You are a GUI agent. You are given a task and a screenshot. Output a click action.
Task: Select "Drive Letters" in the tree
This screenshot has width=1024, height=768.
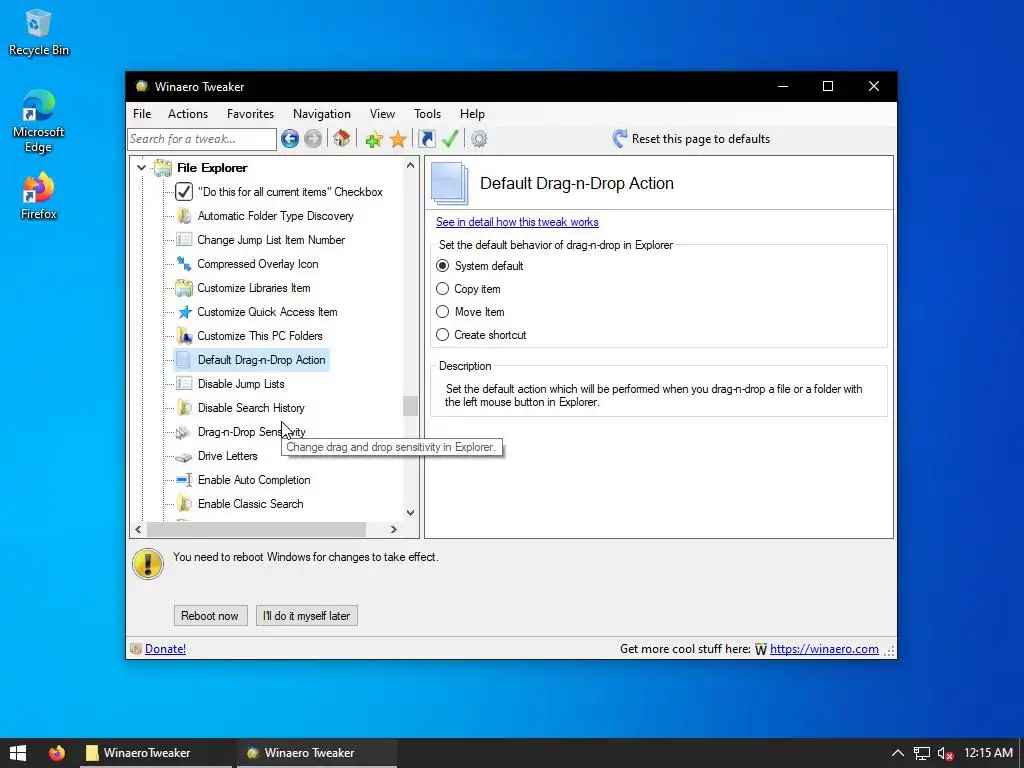coord(227,456)
